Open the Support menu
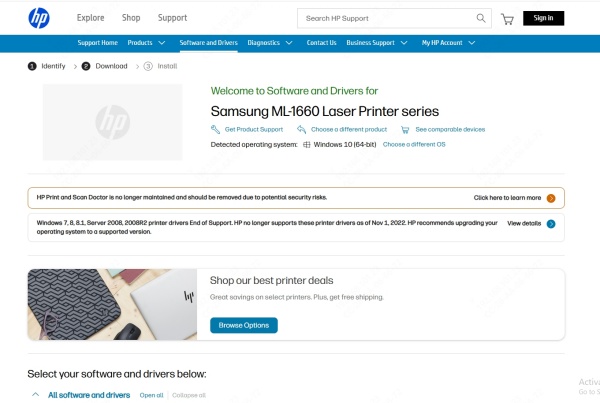The width and height of the screenshot is (600, 403). [173, 18]
